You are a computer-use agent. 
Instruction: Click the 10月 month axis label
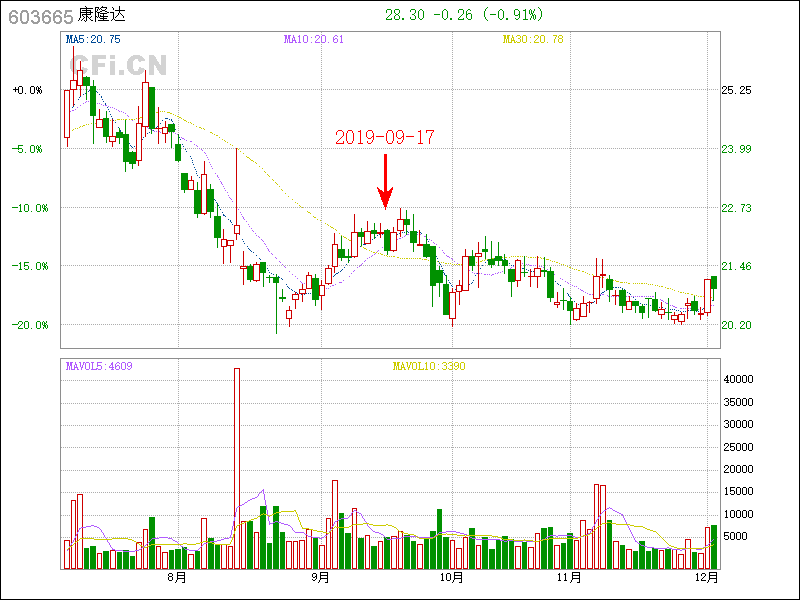(451, 577)
